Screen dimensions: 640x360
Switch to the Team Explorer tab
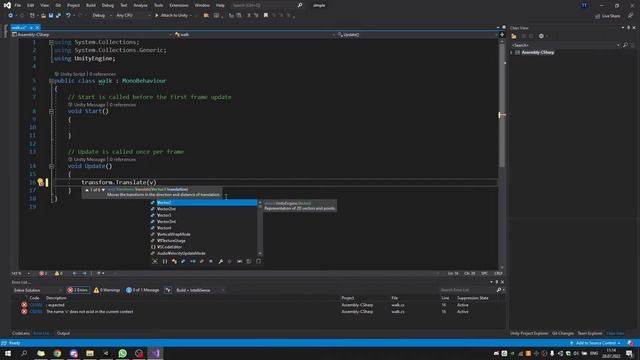tap(590, 333)
